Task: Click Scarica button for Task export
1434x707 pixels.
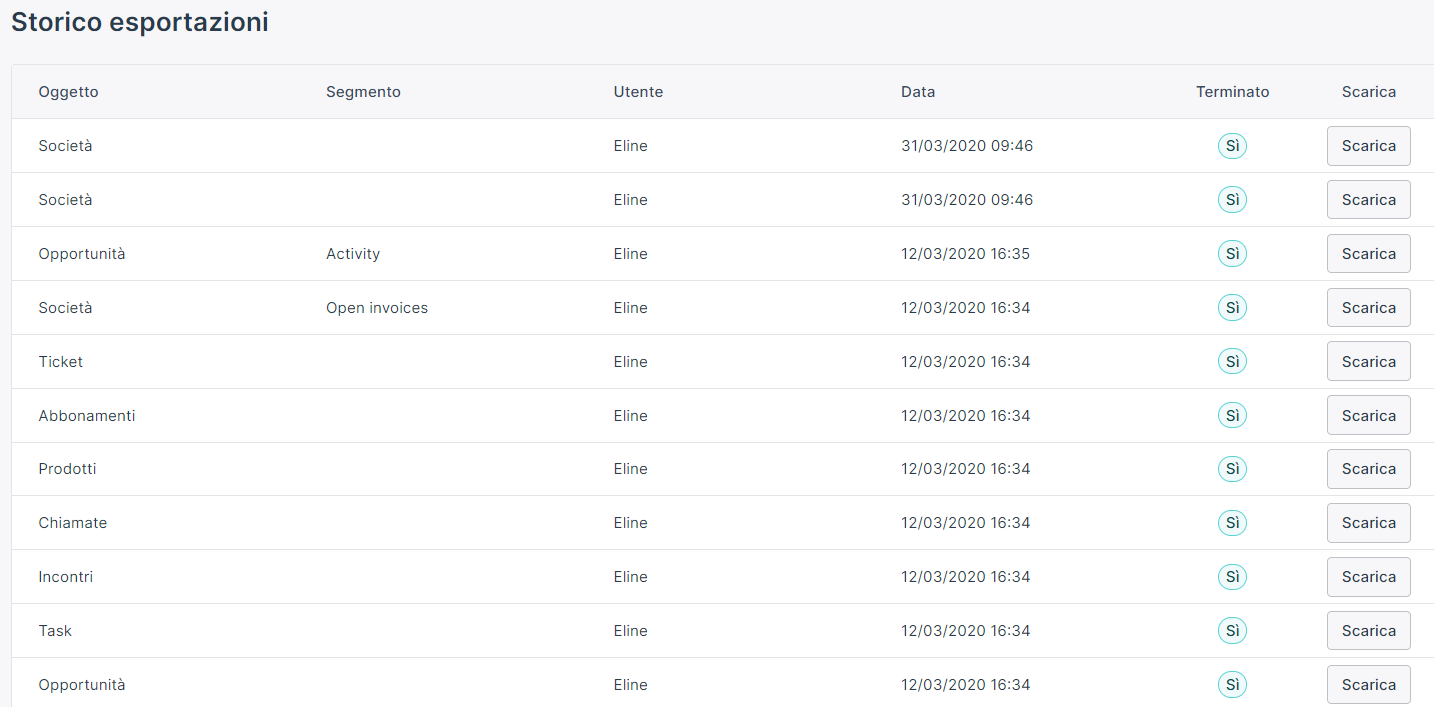Action: coord(1368,630)
